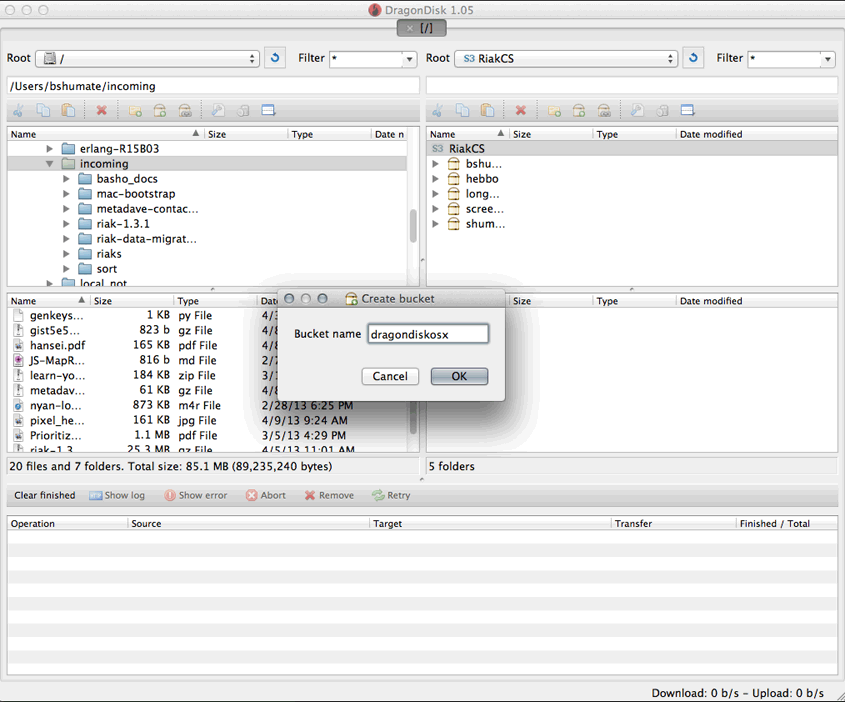Refresh the RiakCS root with the refresh icon
The image size is (845, 702).
coord(693,58)
